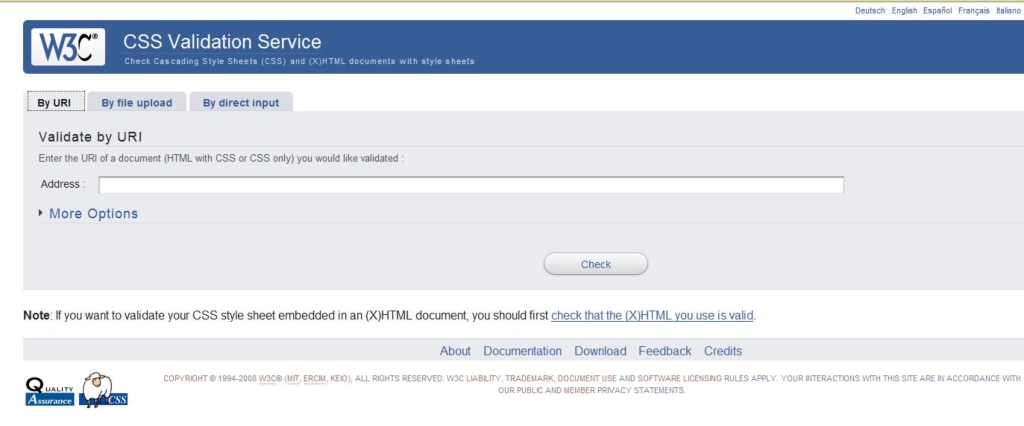
Task: Switch language to Français
Action: click(974, 10)
